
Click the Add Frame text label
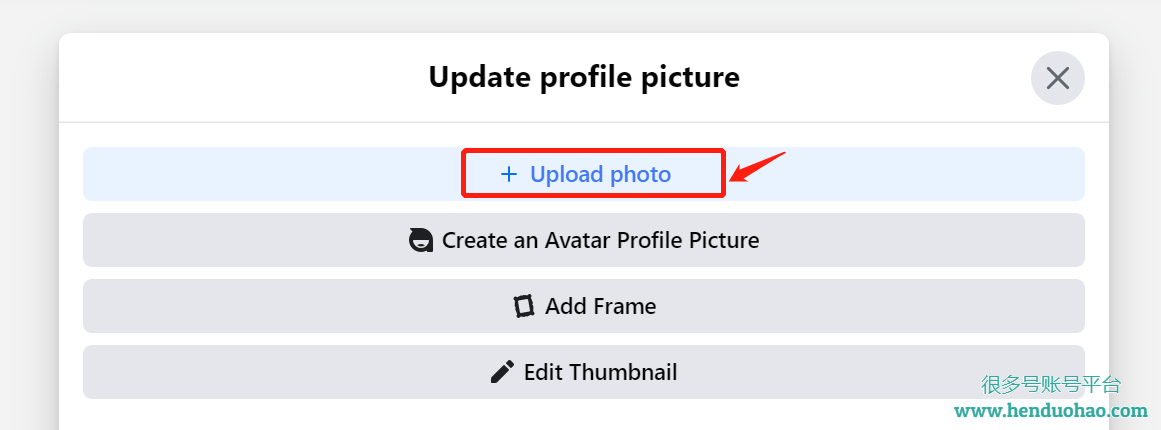tap(600, 306)
